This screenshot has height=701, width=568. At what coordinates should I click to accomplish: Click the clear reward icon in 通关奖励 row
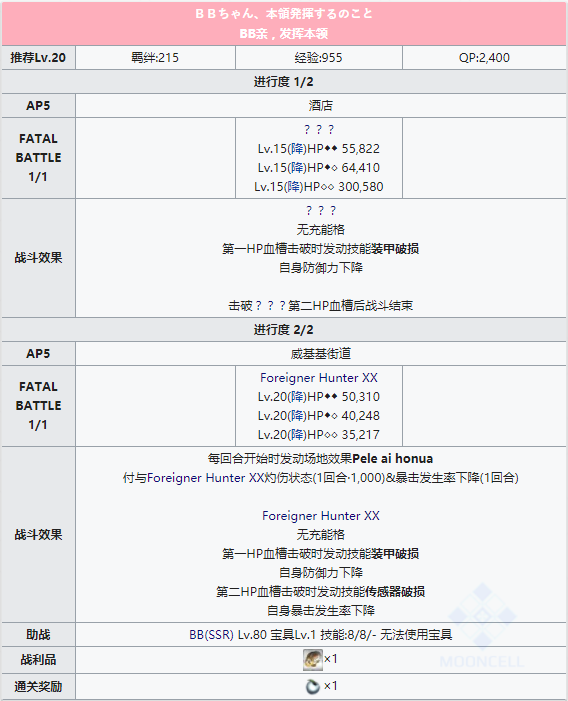click(x=312, y=686)
